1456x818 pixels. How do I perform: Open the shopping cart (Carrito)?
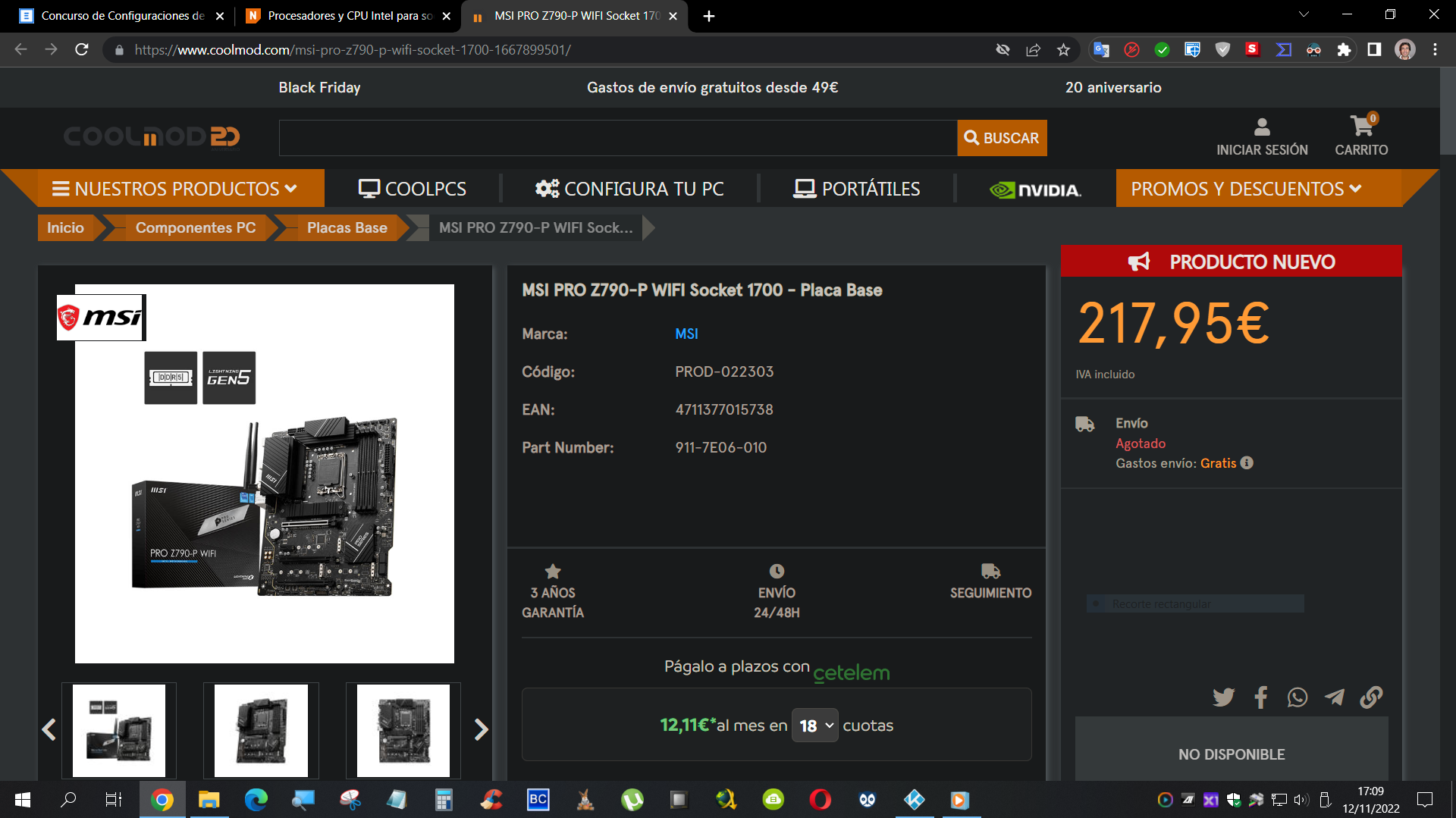tap(1362, 136)
